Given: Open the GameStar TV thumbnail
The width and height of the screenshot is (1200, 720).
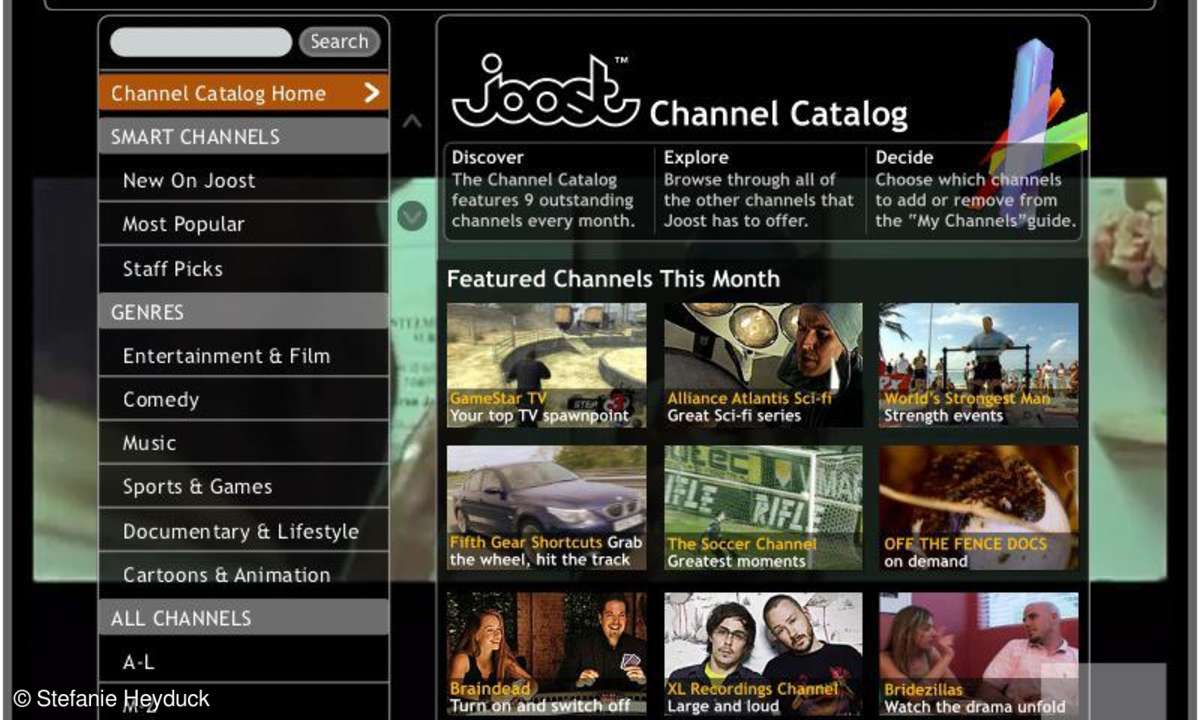Looking at the screenshot, I should (546, 365).
